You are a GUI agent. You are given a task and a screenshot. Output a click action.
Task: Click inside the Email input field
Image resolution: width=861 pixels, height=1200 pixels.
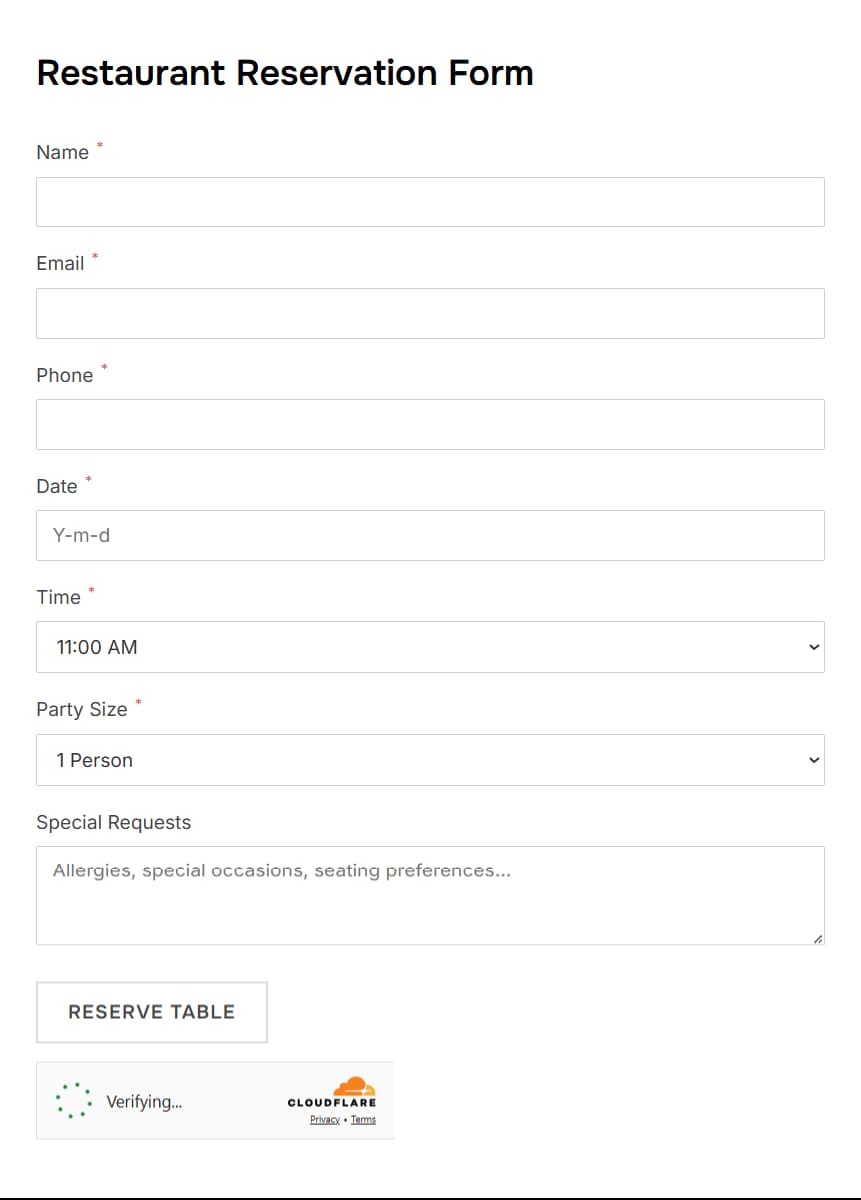tap(430, 313)
